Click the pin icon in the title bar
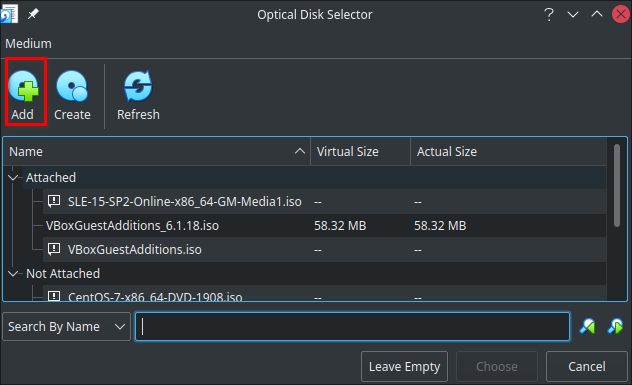Image resolution: width=632 pixels, height=385 pixels. (x=33, y=14)
